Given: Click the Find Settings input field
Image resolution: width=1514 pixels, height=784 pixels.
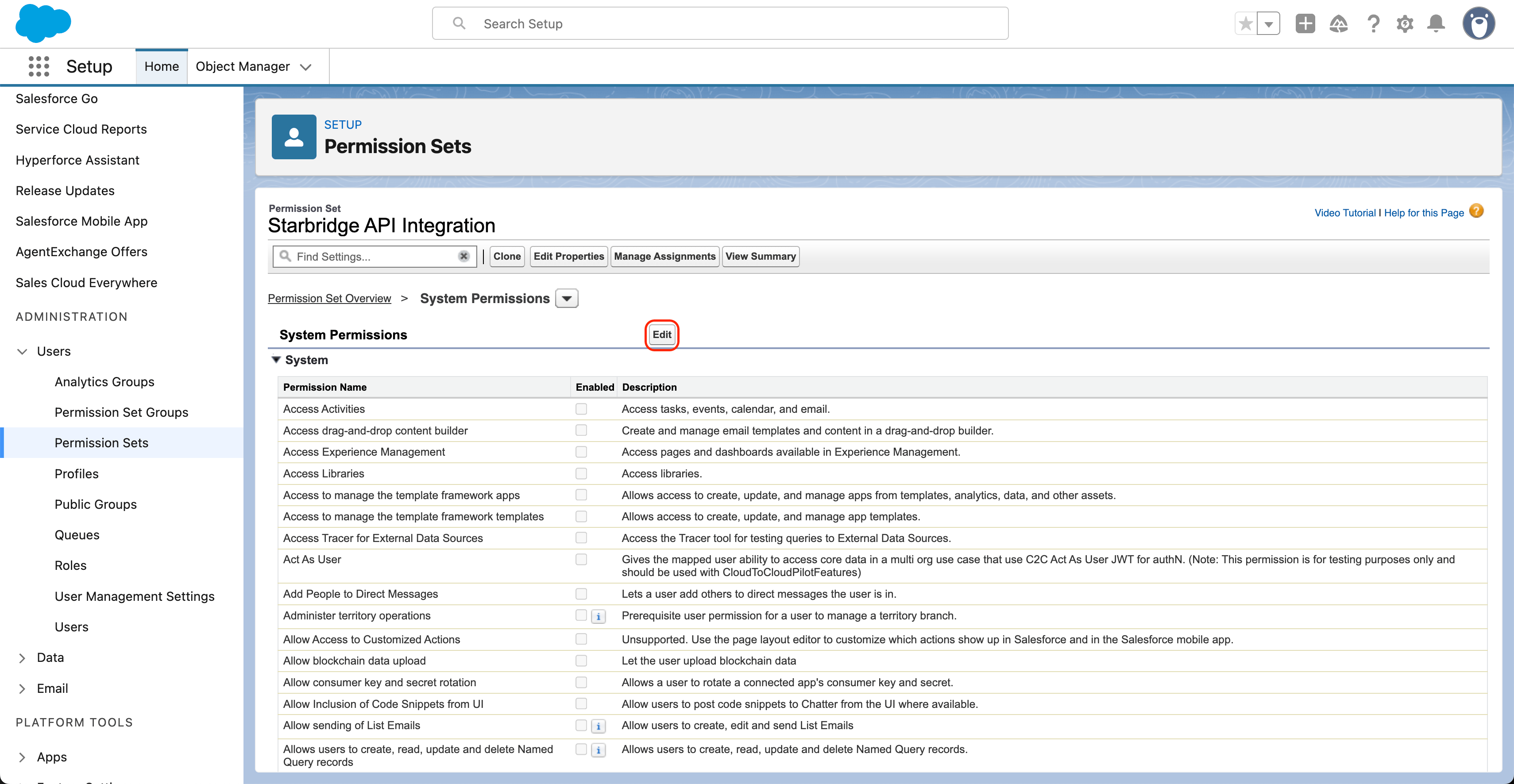Looking at the screenshot, I should 375,256.
